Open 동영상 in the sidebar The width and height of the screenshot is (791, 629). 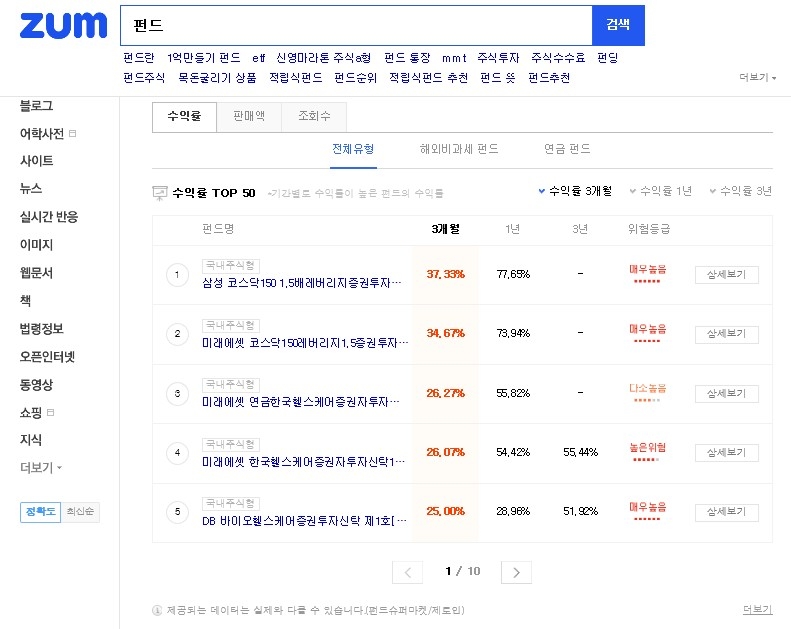click(x=36, y=385)
